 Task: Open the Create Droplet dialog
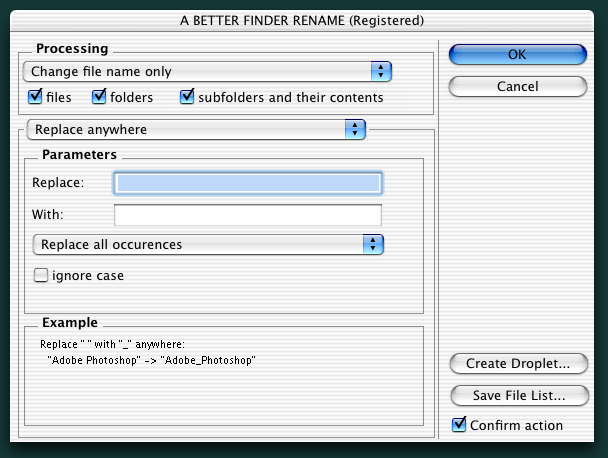pos(519,363)
